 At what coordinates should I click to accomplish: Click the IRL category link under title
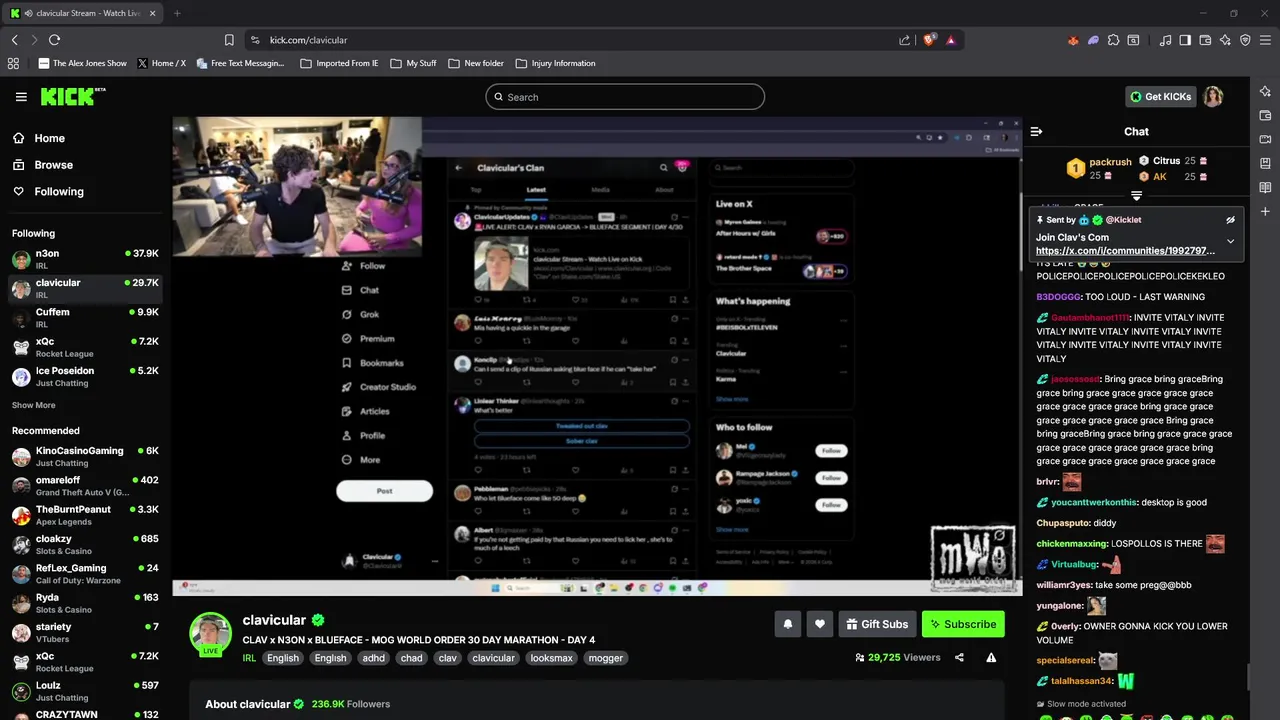pyautogui.click(x=249, y=658)
